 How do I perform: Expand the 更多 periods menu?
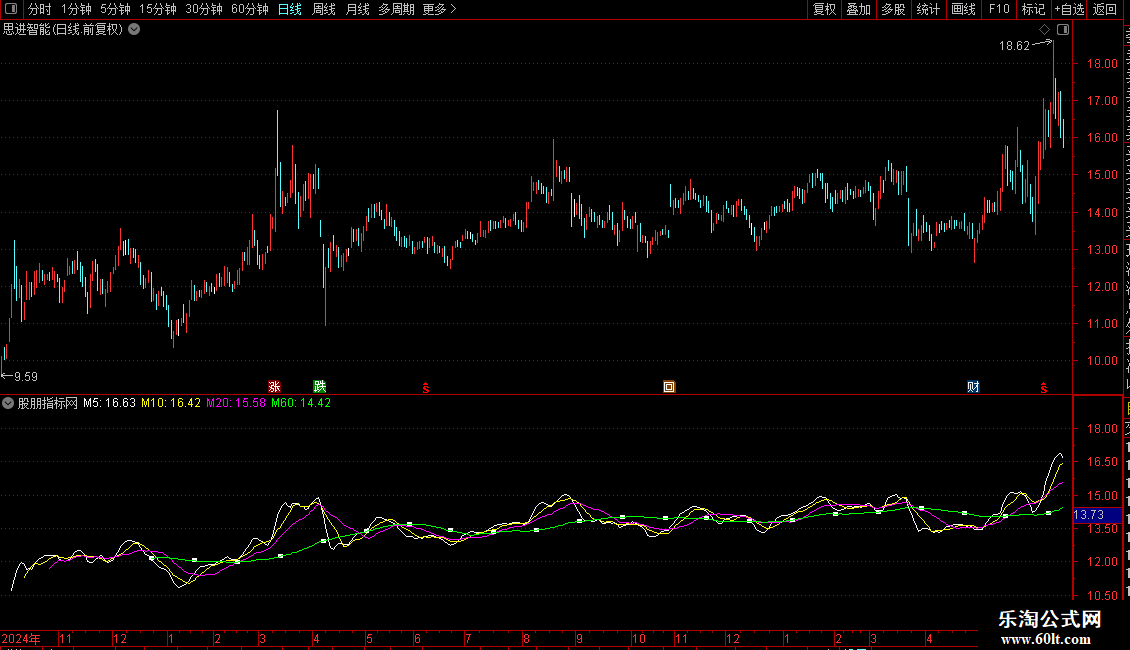[x=439, y=9]
